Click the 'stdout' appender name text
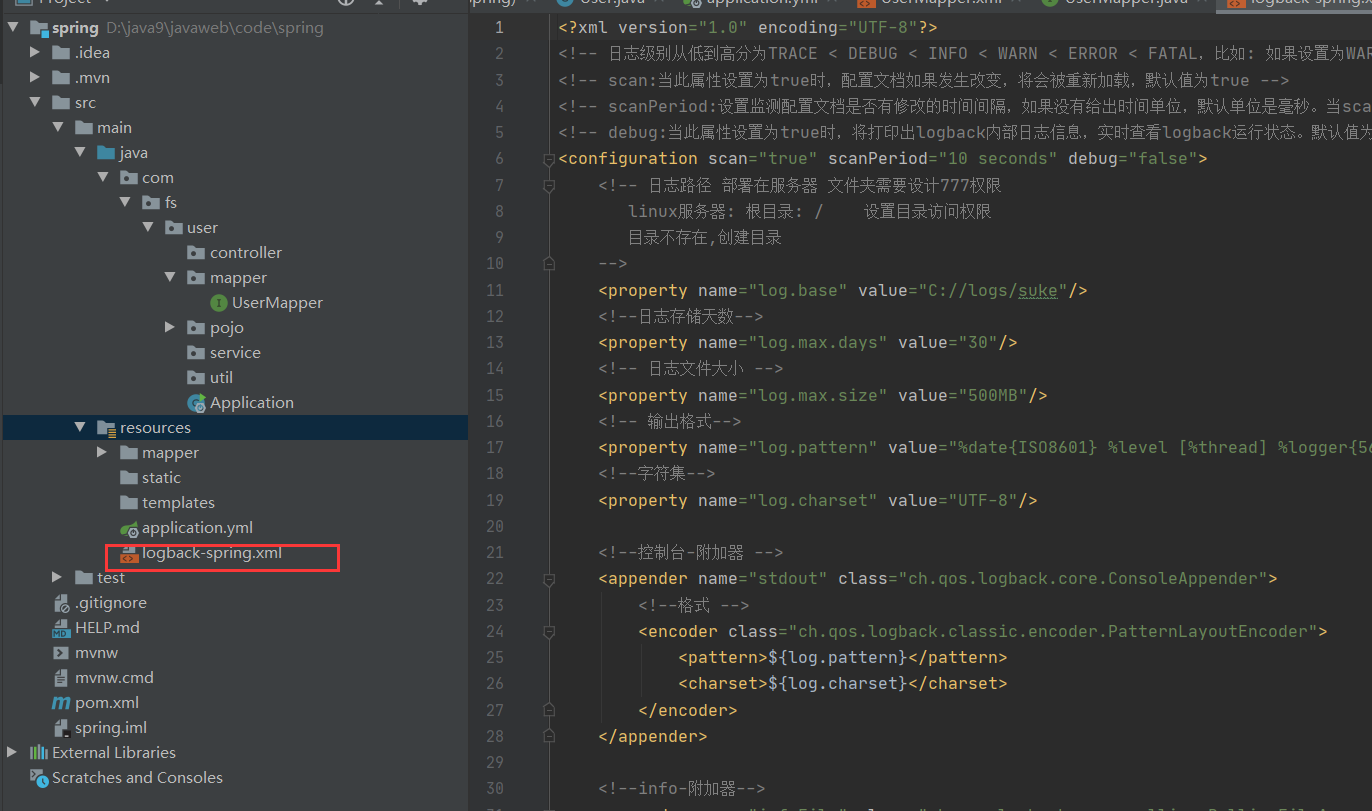1372x811 pixels. click(x=788, y=579)
